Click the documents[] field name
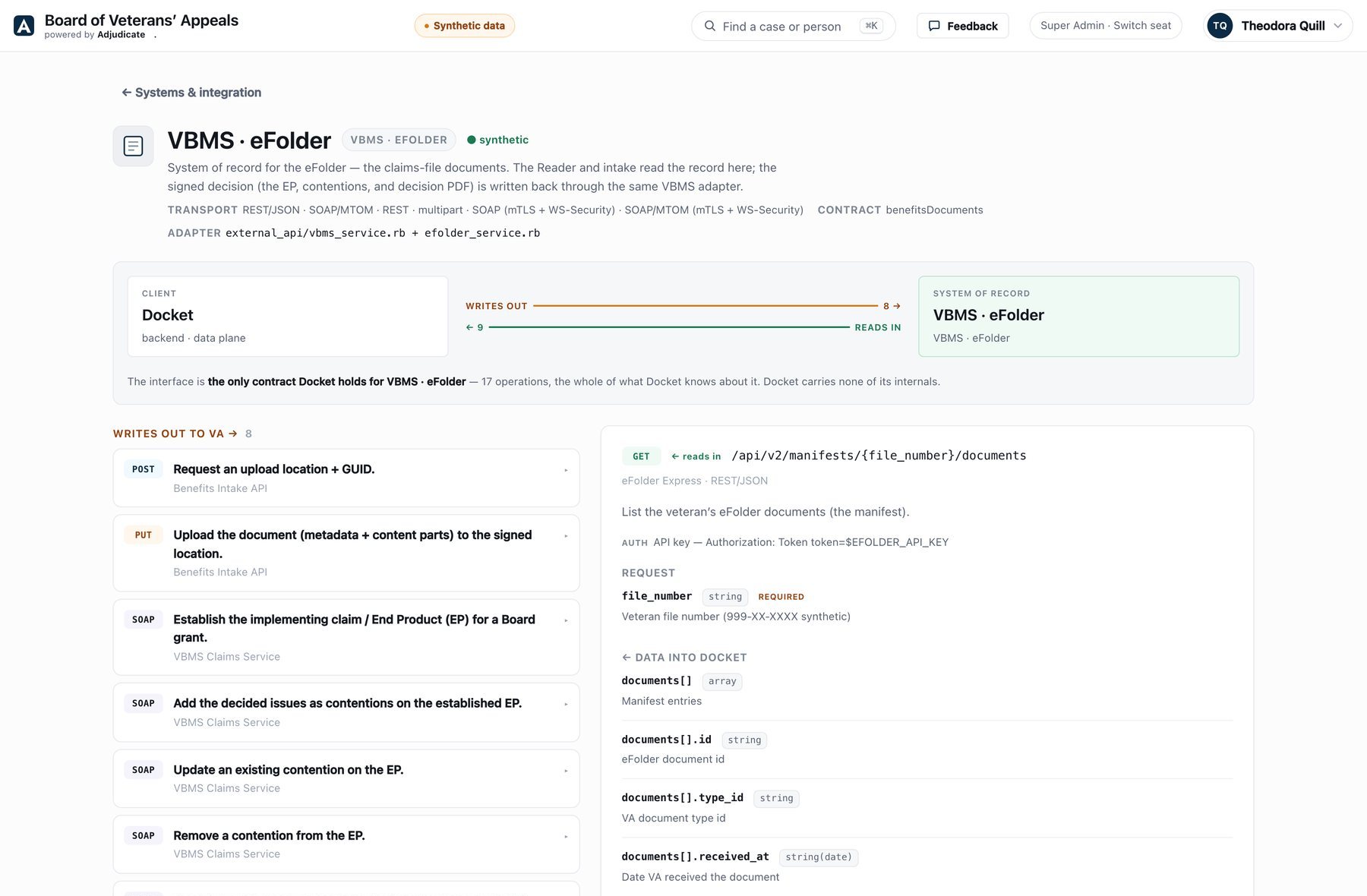Image resolution: width=1367 pixels, height=896 pixels. tap(657, 680)
